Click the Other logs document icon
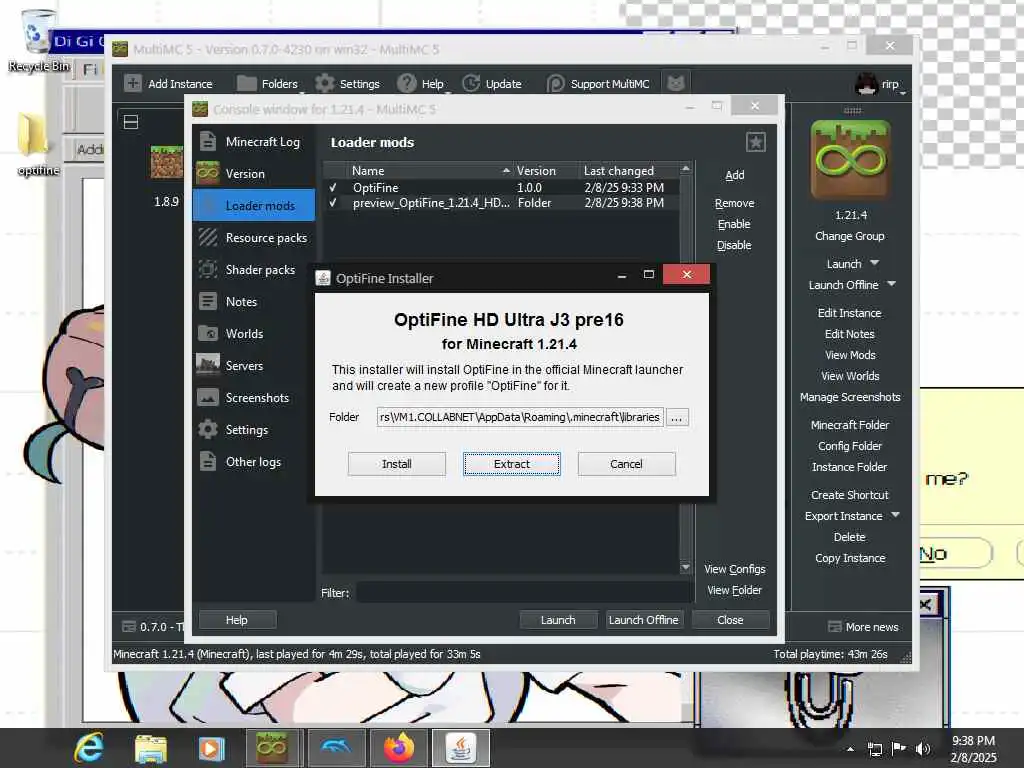This screenshot has width=1024, height=768. (208, 461)
